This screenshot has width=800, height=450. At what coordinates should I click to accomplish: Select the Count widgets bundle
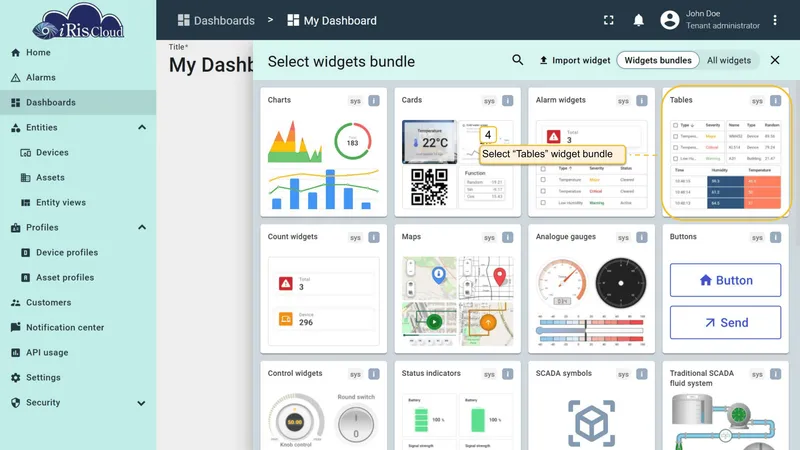(323, 289)
